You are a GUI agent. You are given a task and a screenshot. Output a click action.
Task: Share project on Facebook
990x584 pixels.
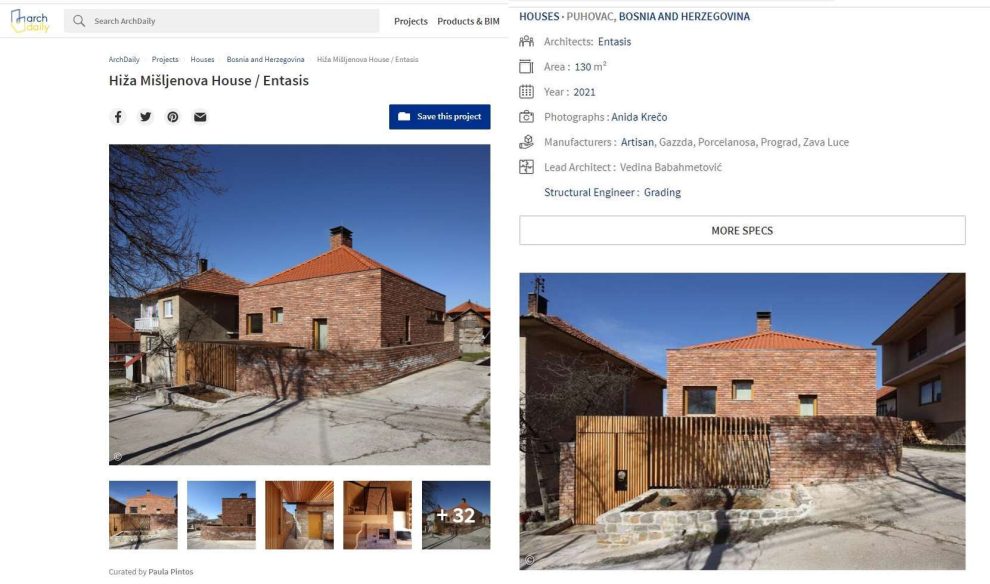pyautogui.click(x=118, y=117)
